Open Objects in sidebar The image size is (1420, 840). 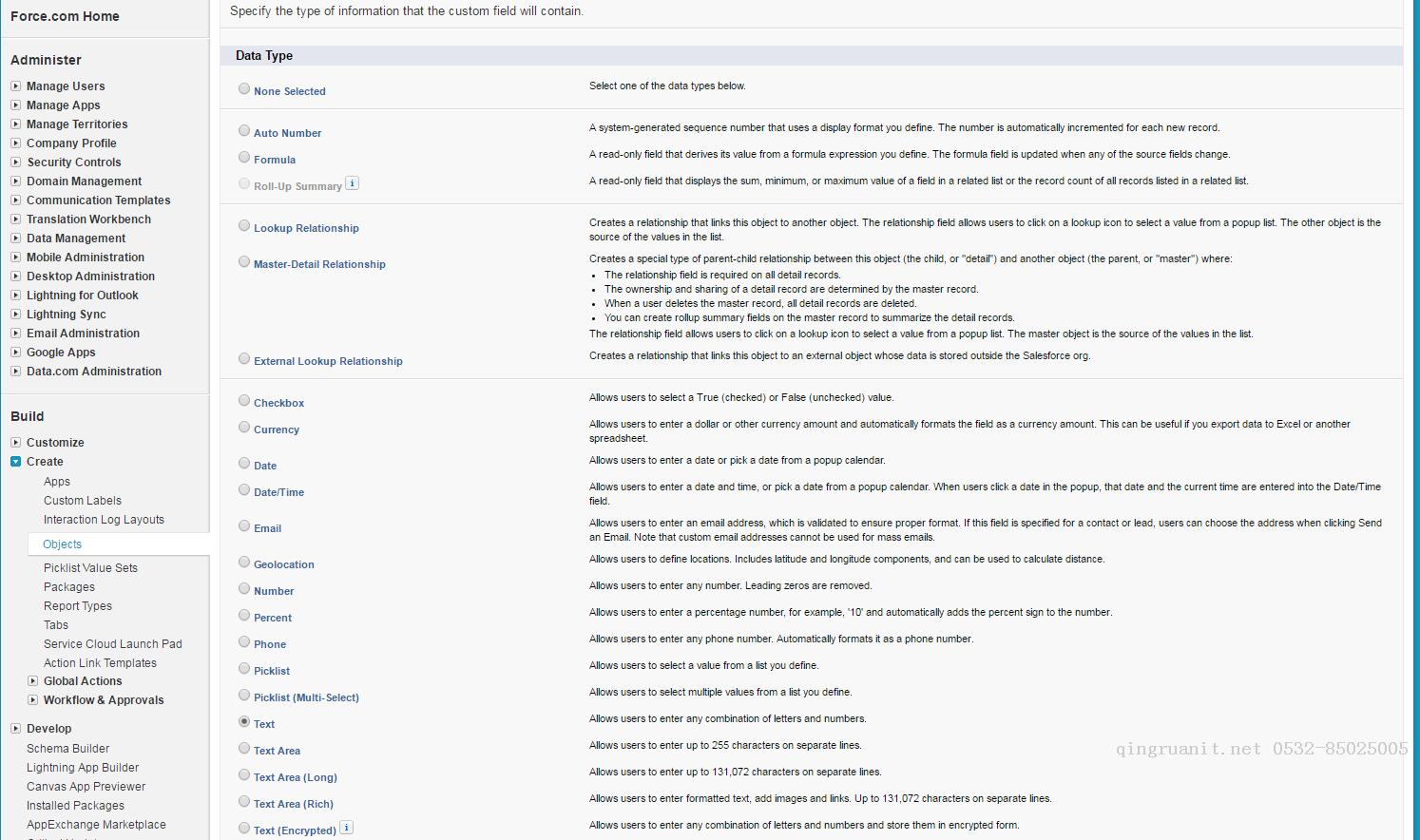pos(63,544)
